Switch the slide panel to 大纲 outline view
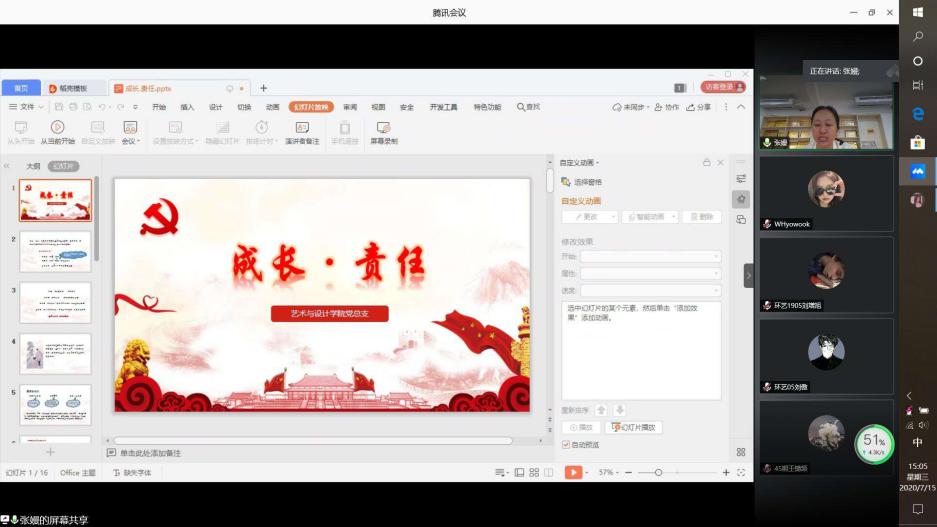Image resolution: width=937 pixels, height=527 pixels. pyautogui.click(x=33, y=166)
